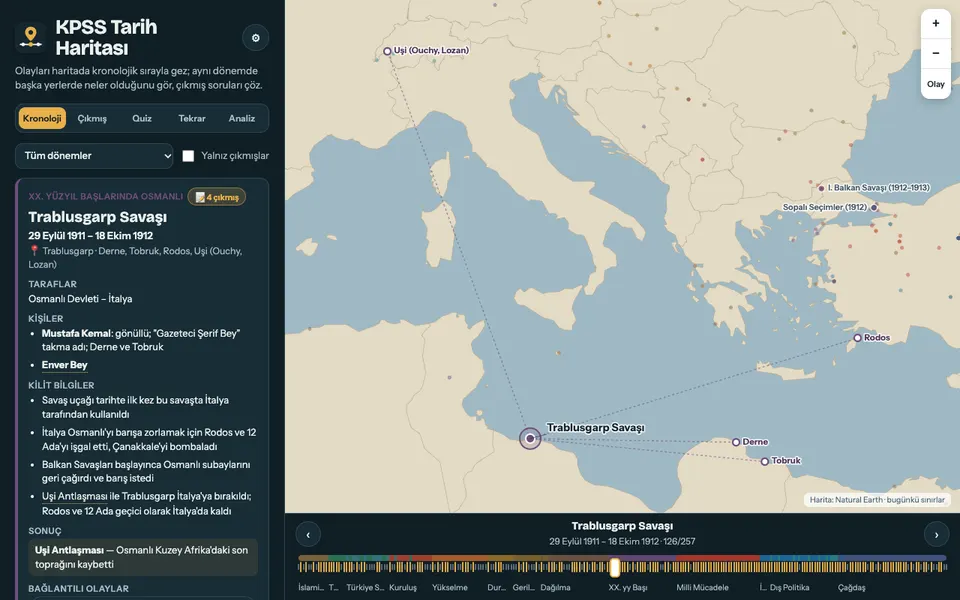Click the 4 çıkmış badge
Image resolution: width=960 pixels, height=600 pixels.
coord(217,197)
